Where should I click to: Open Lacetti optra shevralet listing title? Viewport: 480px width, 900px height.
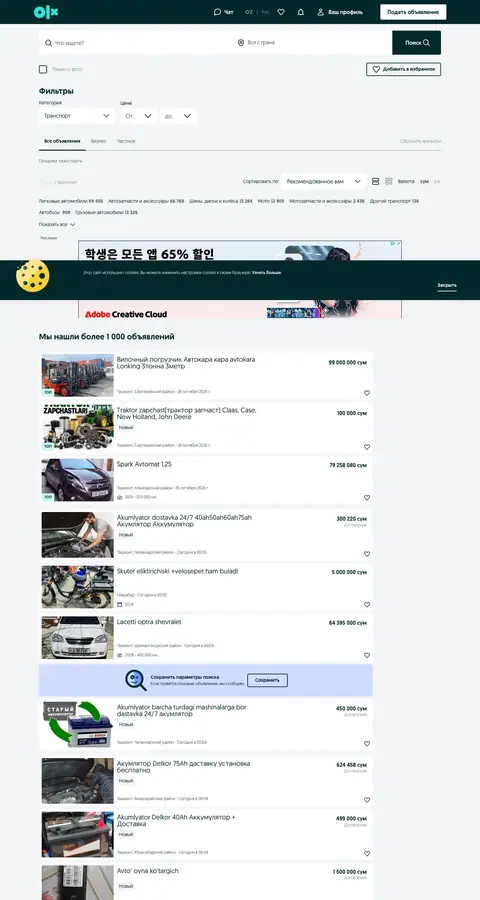tap(149, 622)
